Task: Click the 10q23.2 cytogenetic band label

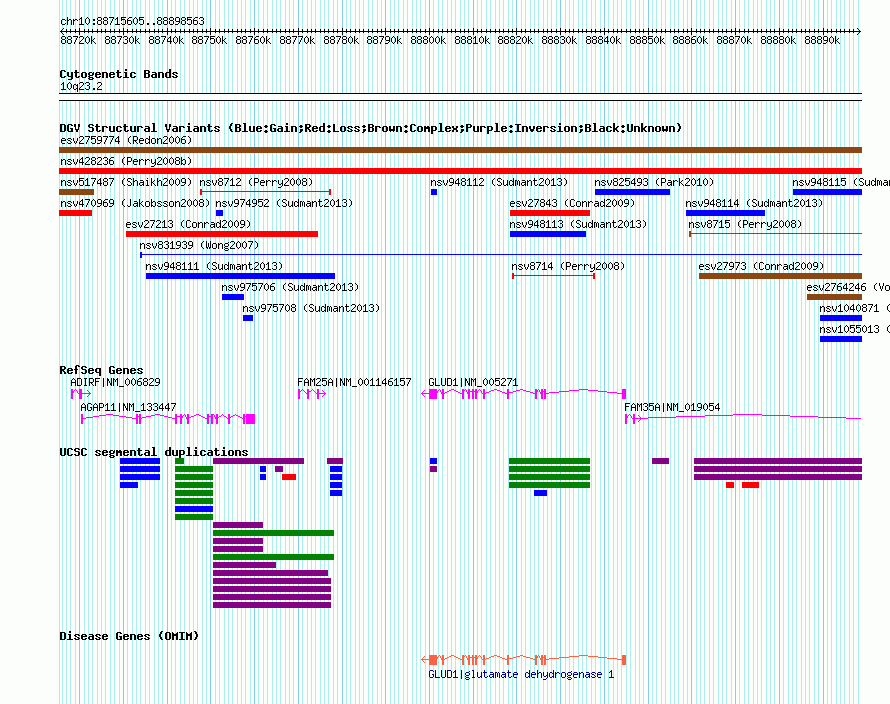Action: click(x=81, y=86)
